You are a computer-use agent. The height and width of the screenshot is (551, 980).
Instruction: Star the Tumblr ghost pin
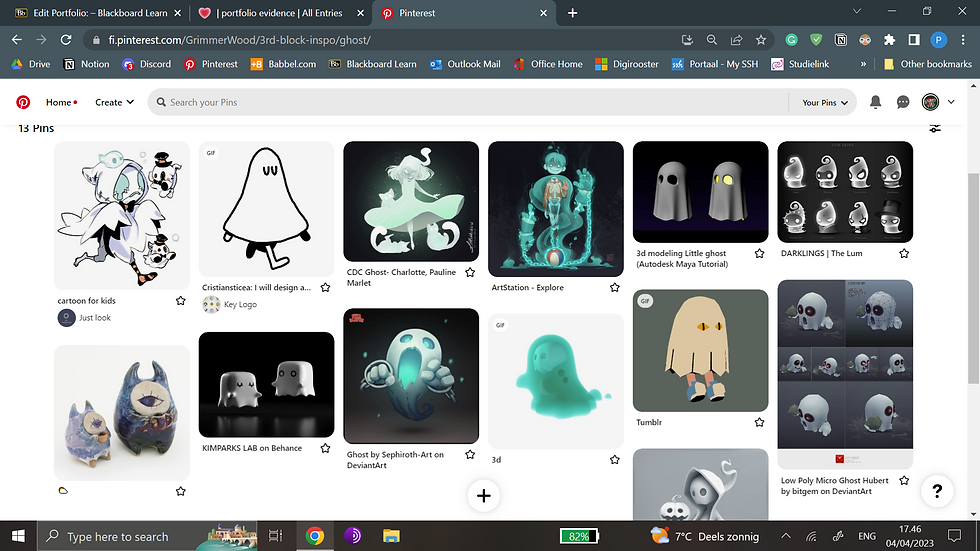click(759, 423)
